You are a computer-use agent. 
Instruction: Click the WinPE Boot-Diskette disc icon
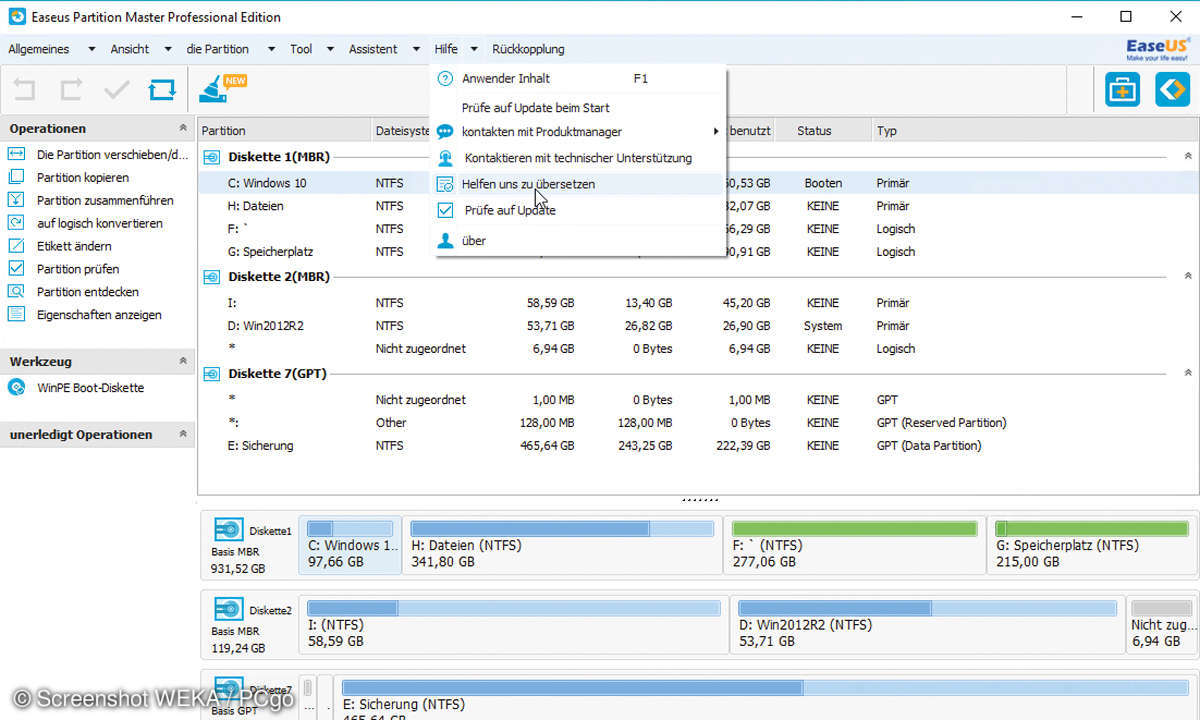pos(17,387)
